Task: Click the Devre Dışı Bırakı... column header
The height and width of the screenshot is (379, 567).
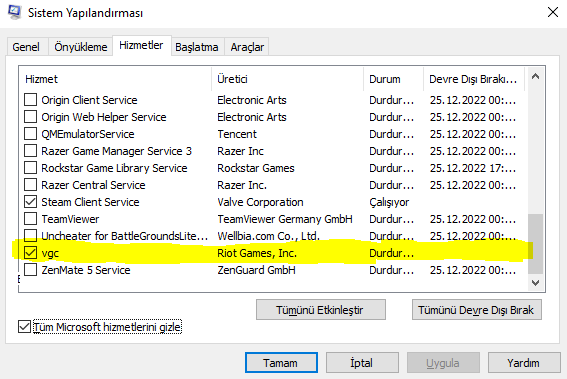Action: (x=474, y=79)
